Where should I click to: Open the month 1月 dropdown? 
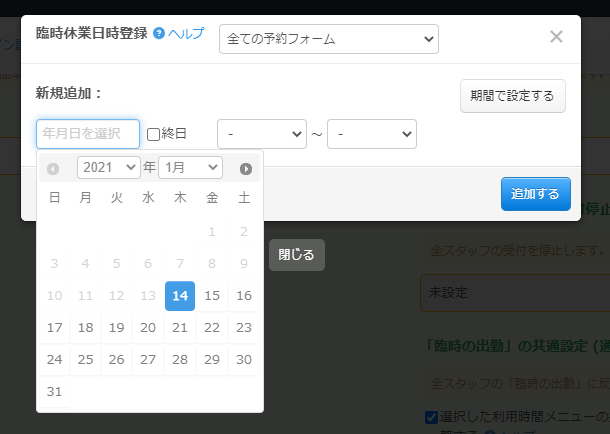coord(190,168)
